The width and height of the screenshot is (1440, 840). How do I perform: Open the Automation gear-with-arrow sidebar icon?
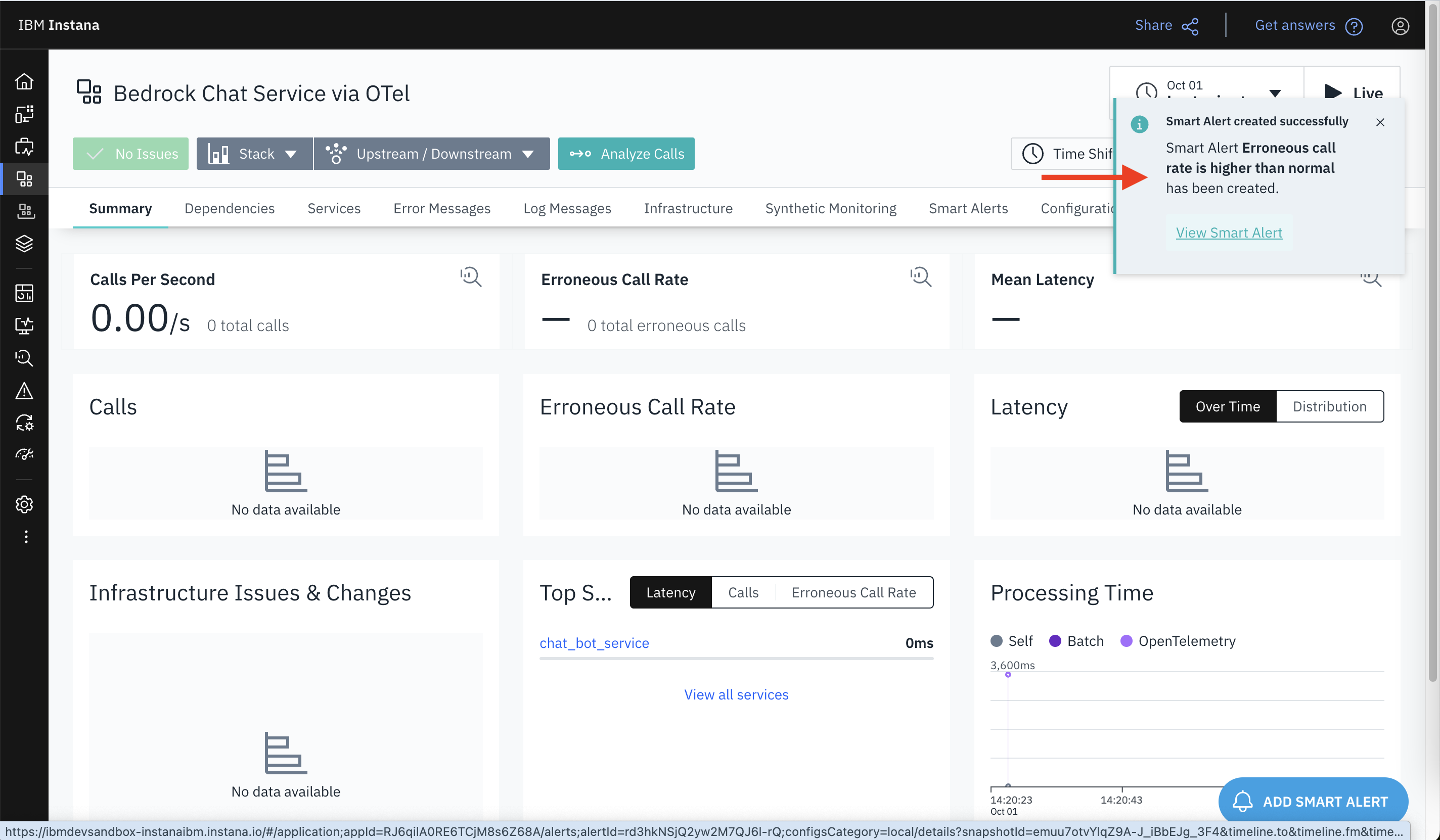(25, 423)
